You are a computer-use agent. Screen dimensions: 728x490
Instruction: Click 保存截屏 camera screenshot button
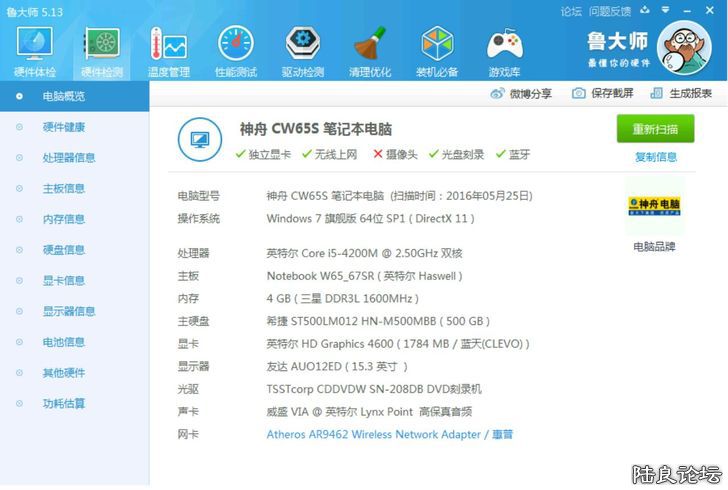coord(602,93)
